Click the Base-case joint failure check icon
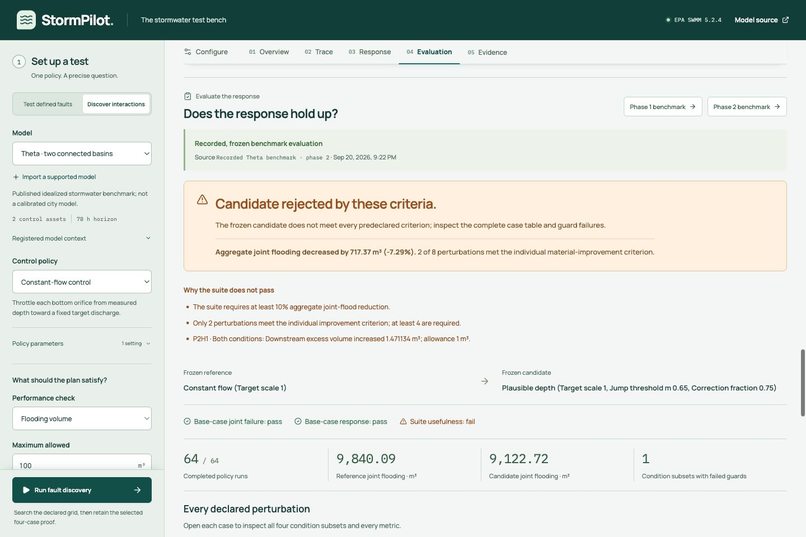This screenshot has height=537, width=806. point(187,421)
